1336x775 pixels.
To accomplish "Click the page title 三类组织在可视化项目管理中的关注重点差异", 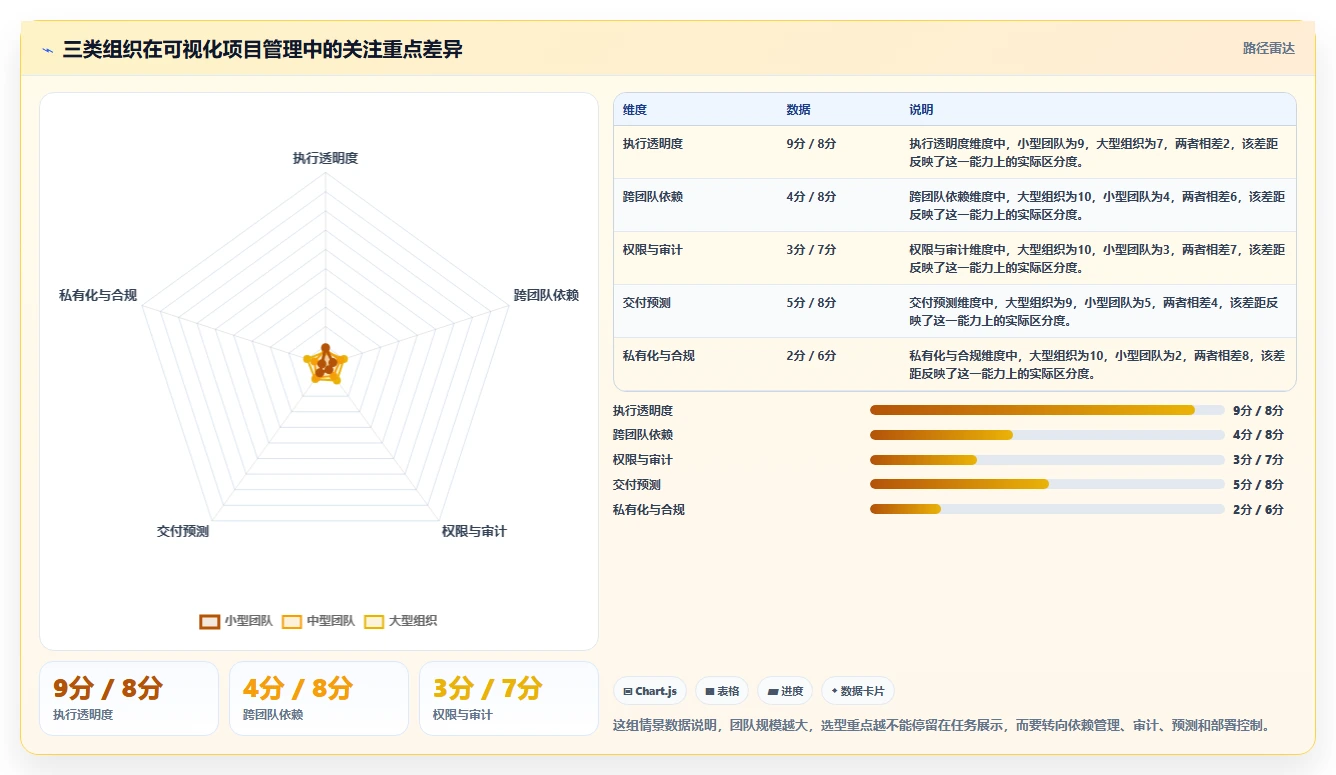I will click(x=262, y=50).
